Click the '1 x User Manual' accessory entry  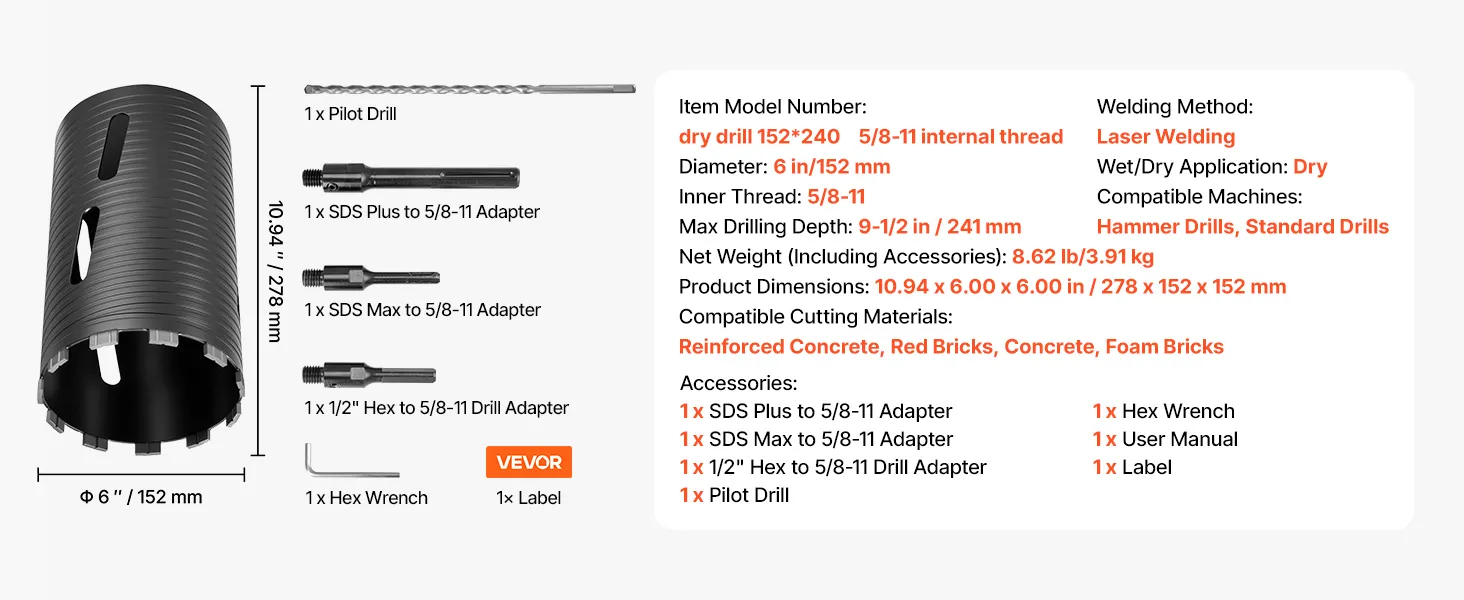(1165, 439)
